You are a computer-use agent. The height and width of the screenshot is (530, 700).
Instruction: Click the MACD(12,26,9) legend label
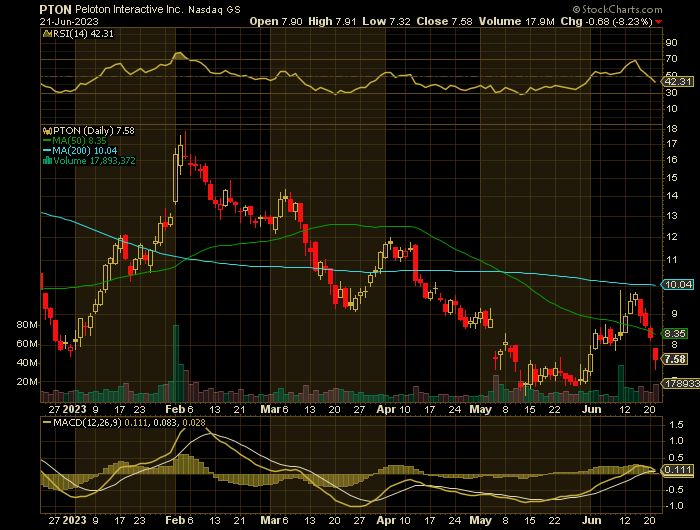pos(87,422)
